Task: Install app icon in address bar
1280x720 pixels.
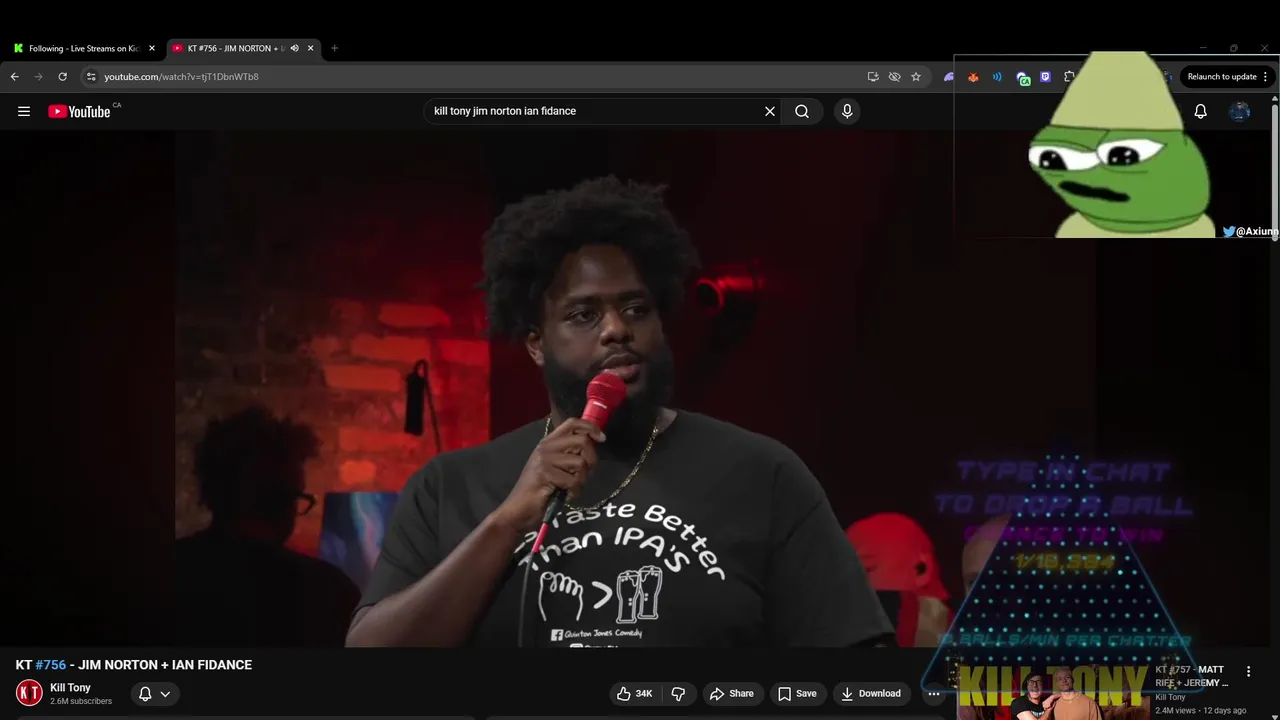Action: (x=873, y=76)
